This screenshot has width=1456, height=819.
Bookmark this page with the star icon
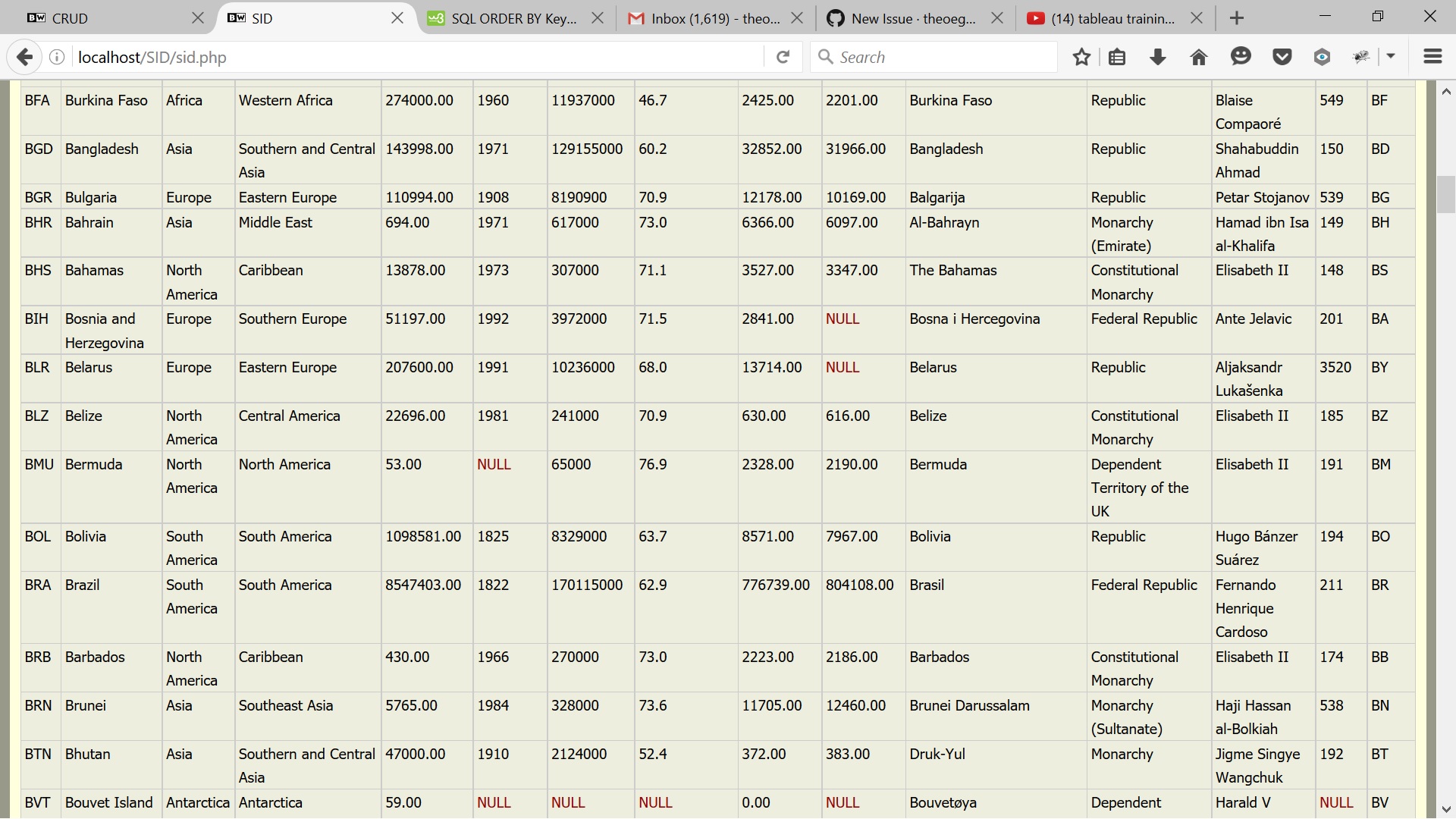[x=1081, y=57]
